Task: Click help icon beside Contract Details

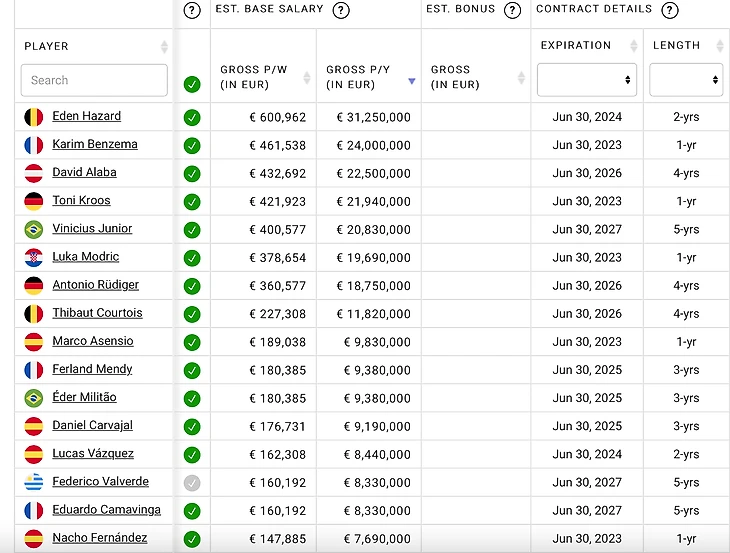Action: pyautogui.click(x=670, y=10)
